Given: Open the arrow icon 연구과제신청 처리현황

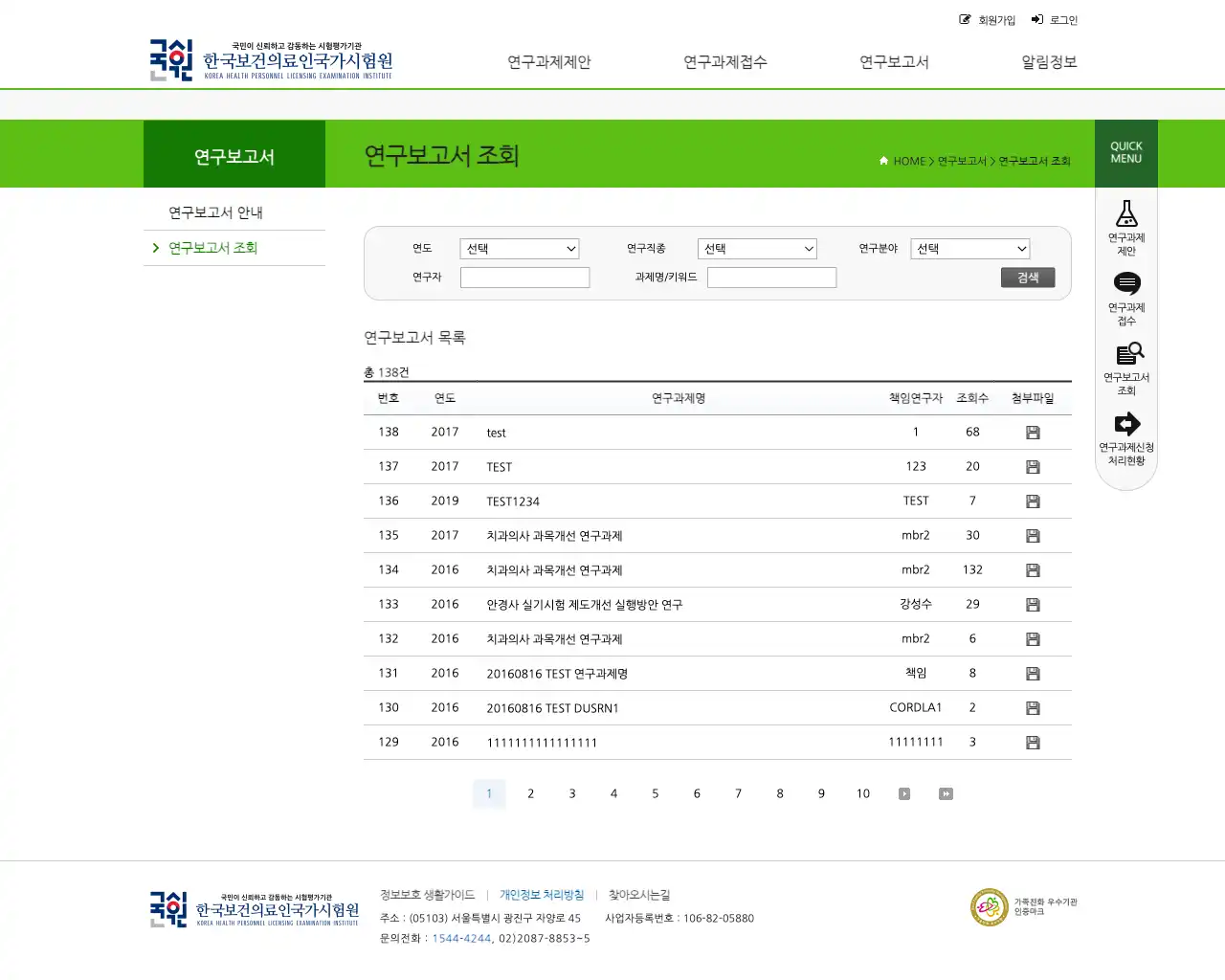Looking at the screenshot, I should click(1126, 438).
